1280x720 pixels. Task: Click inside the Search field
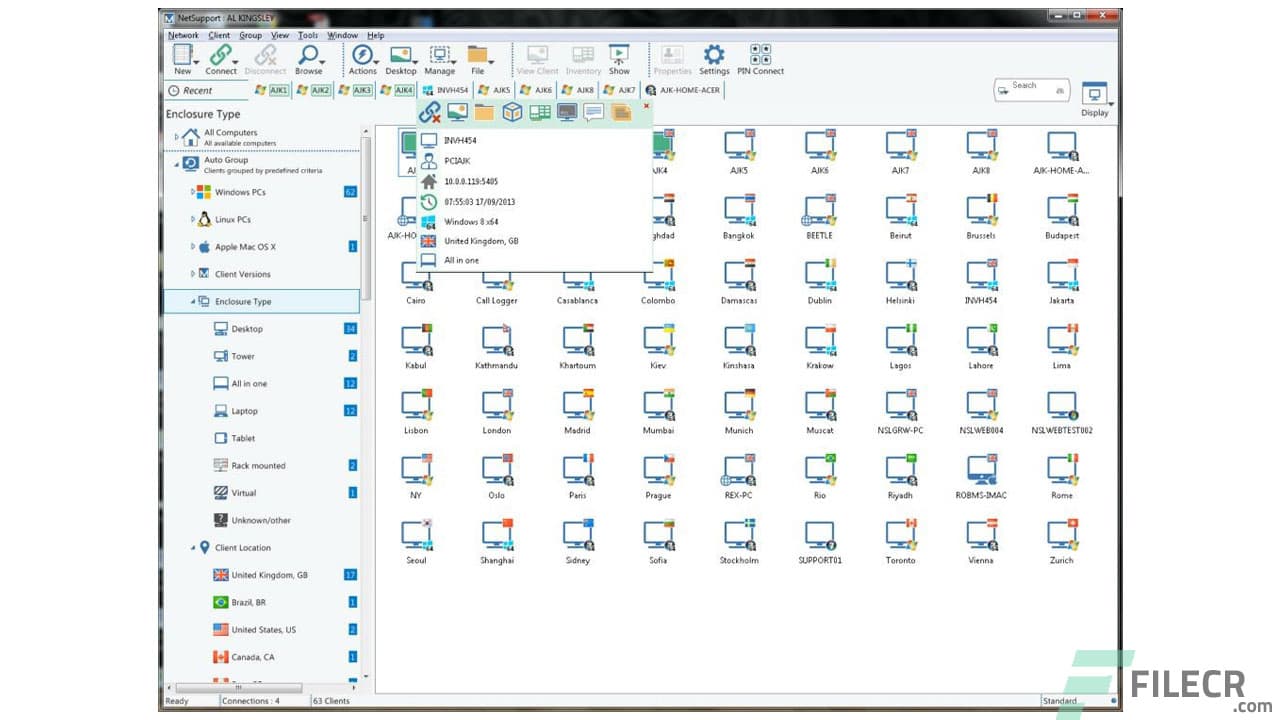1030,87
